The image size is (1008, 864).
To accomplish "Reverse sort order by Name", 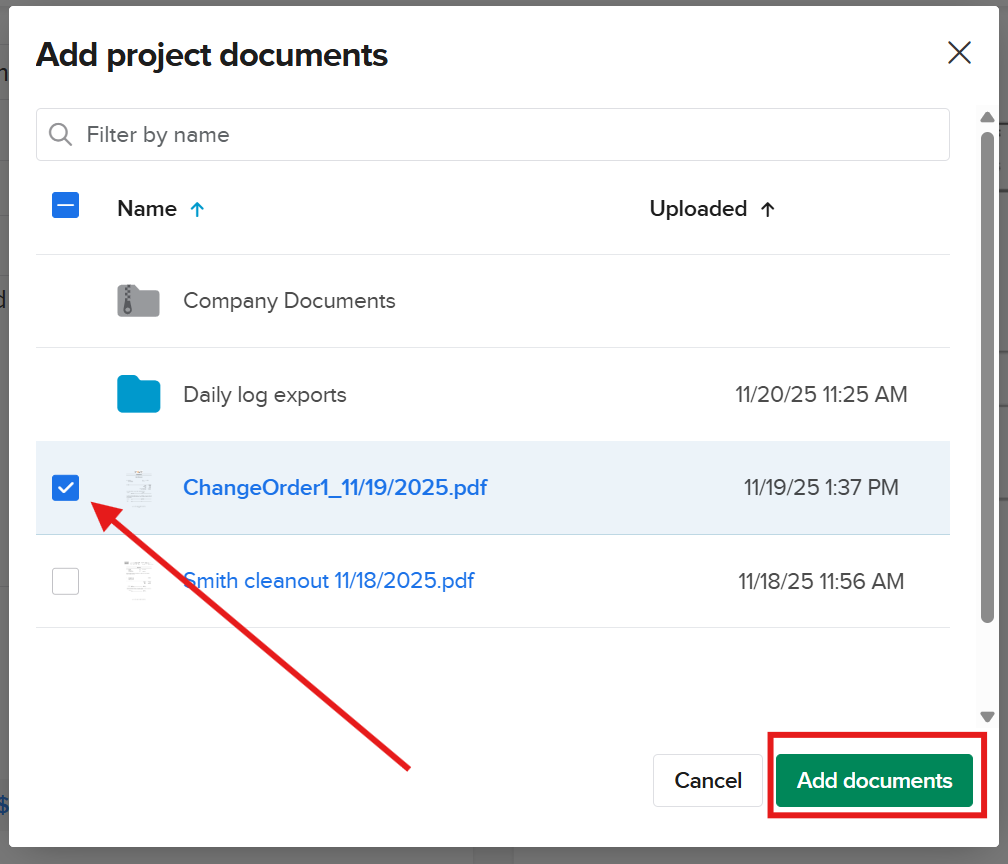I will (198, 209).
